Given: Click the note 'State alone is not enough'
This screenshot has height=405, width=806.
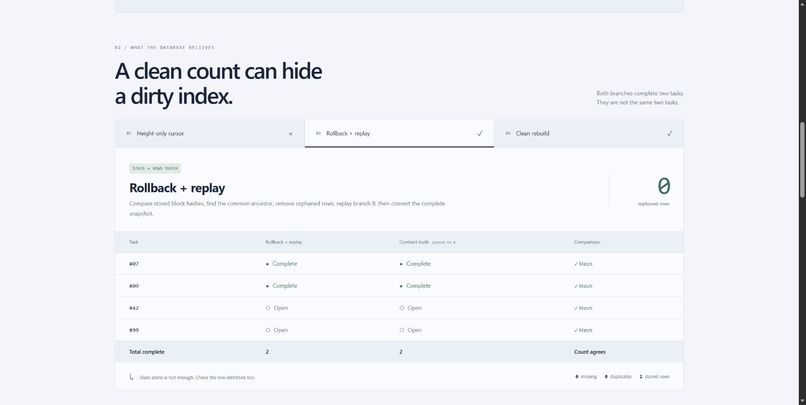Looking at the screenshot, I should (197, 378).
